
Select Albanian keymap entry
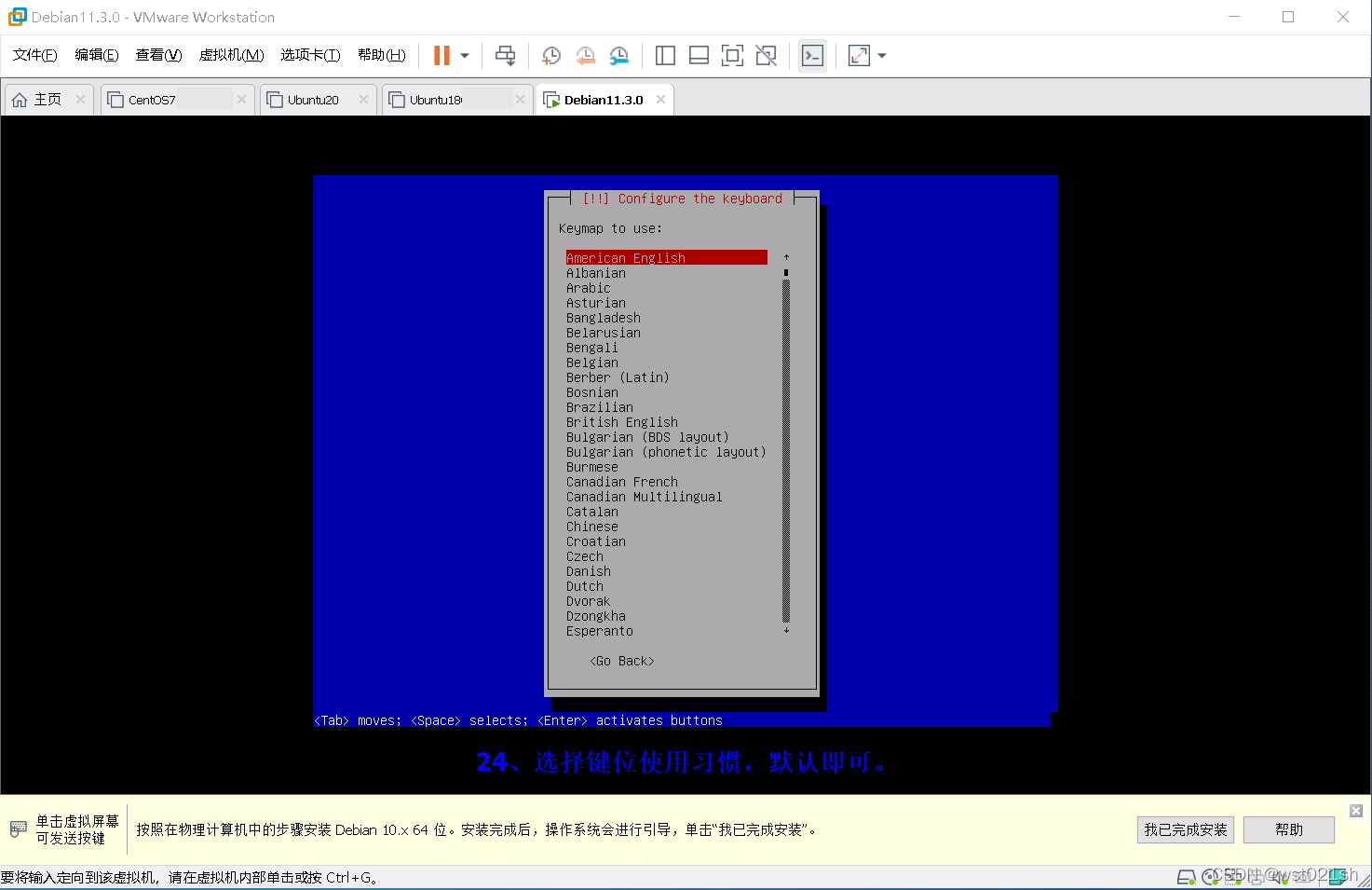click(596, 273)
